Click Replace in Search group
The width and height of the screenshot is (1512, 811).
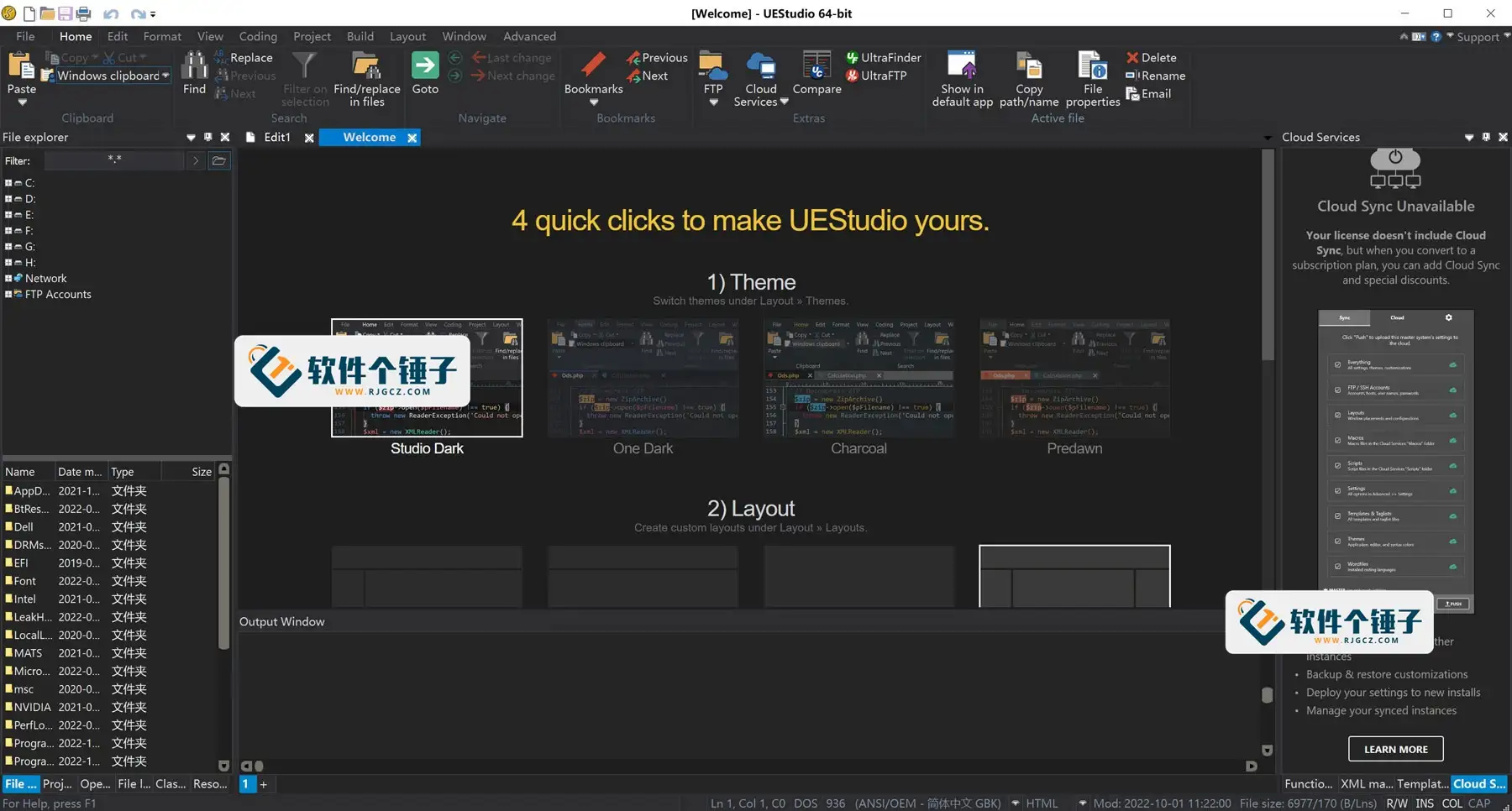pos(244,57)
